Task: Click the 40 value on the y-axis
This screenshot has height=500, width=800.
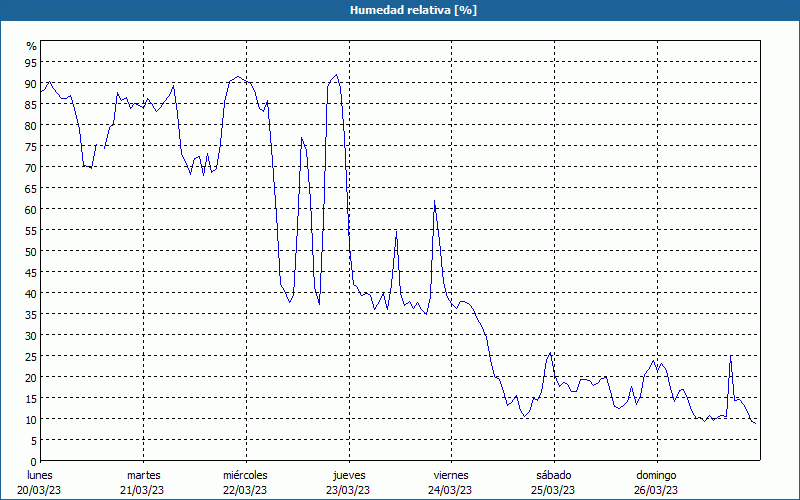Action: pyautogui.click(x=31, y=293)
